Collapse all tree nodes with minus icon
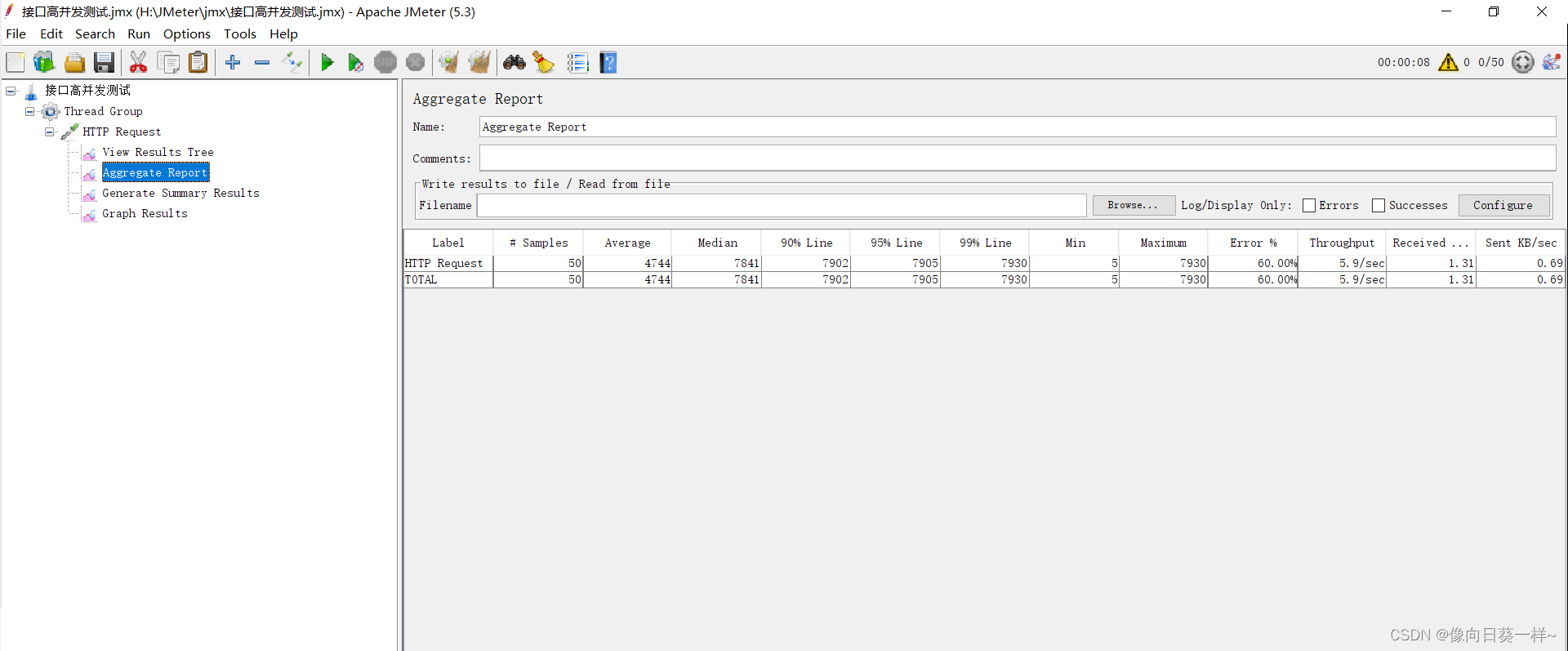 (262, 62)
